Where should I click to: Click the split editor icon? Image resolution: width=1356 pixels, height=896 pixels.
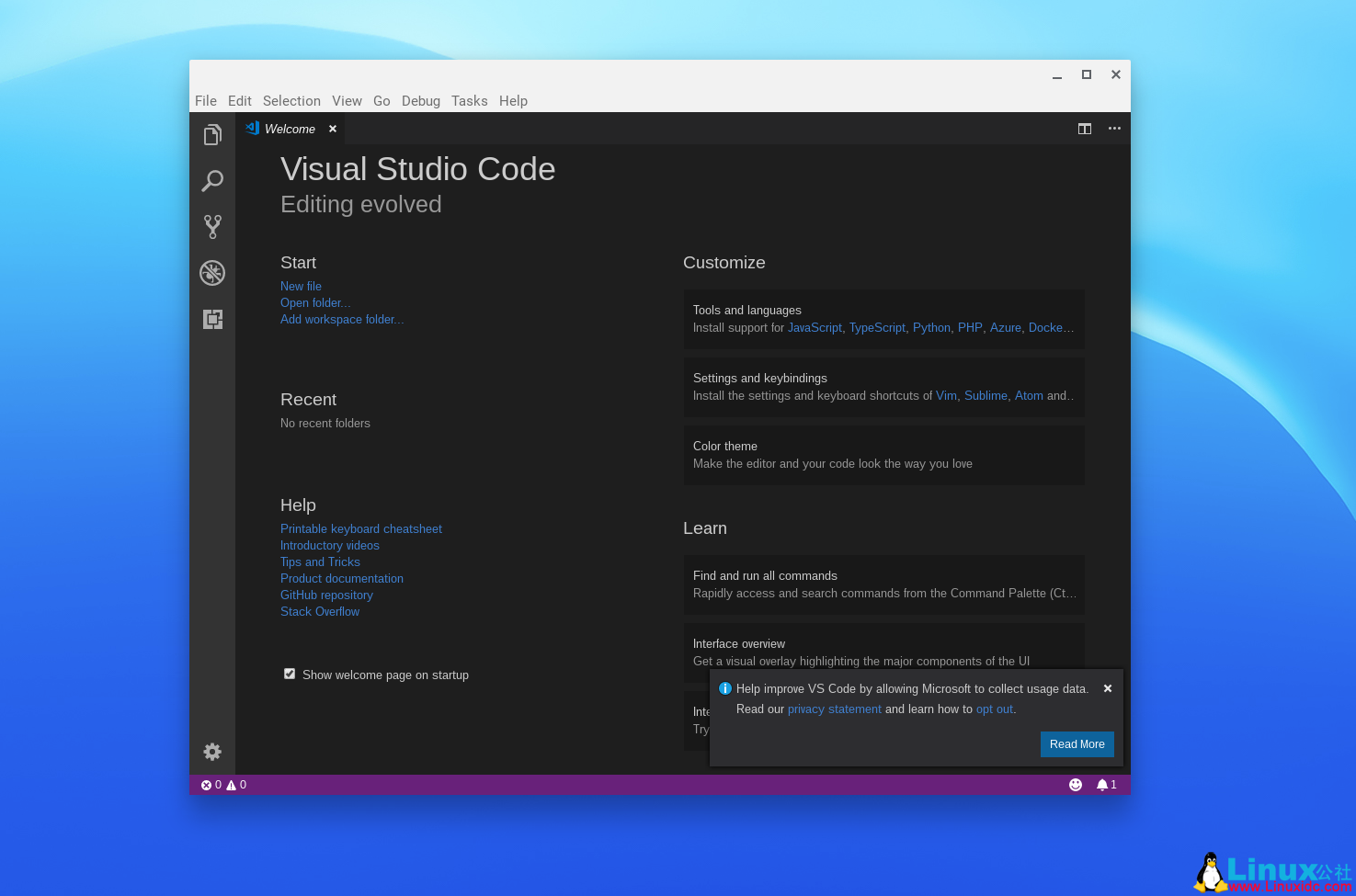coord(1085,129)
